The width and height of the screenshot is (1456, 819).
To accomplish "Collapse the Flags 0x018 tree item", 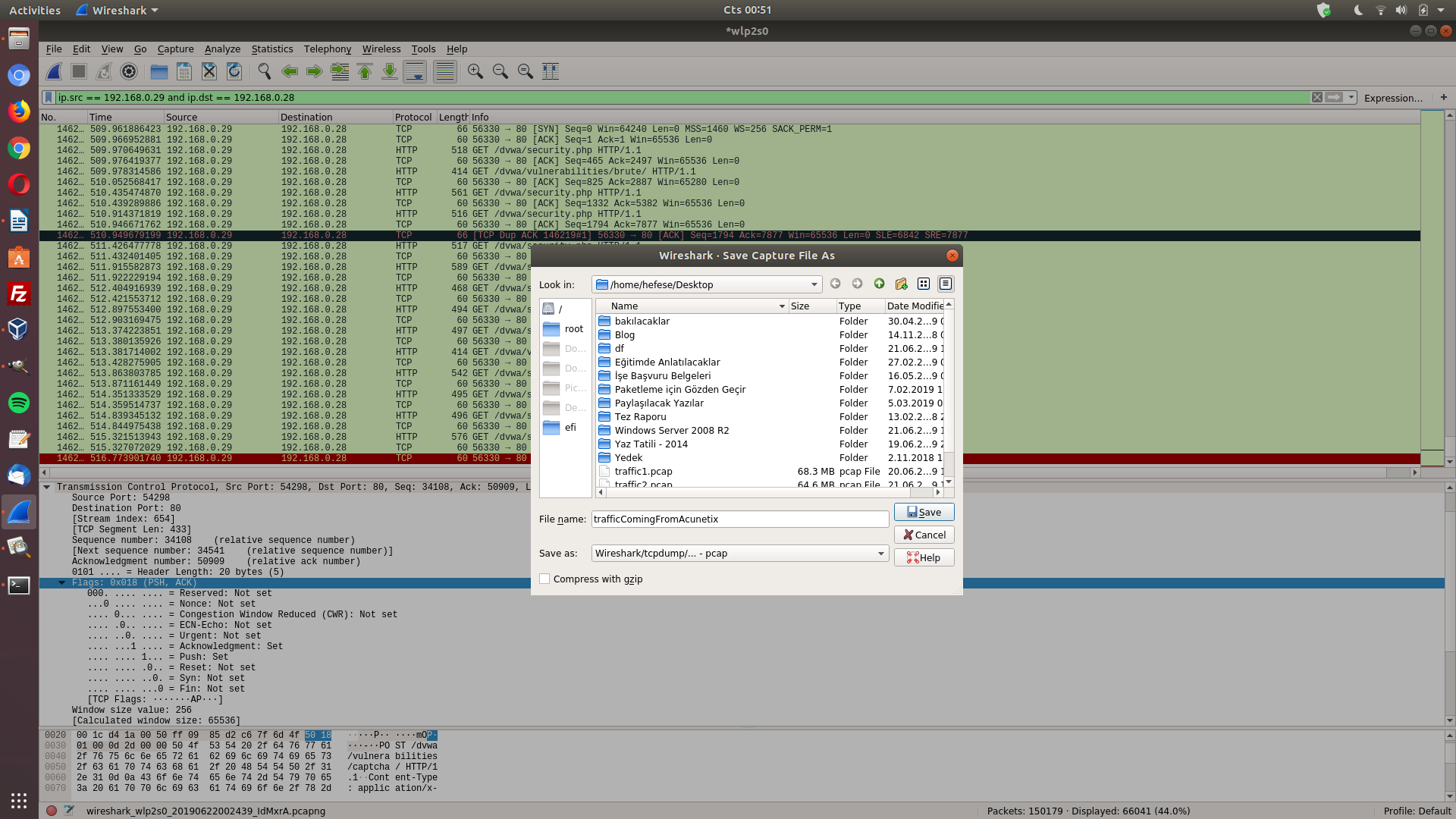I will pyautogui.click(x=62, y=583).
